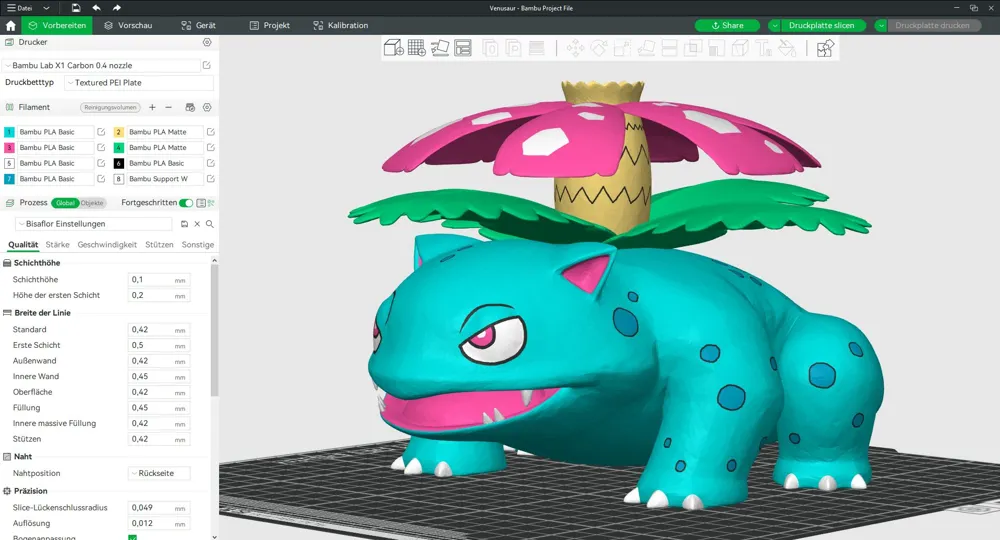Viewport: 1000px width, 540px height.
Task: Open the Druckbetttyp Textured PEI Plate dropdown
Action: 139,82
